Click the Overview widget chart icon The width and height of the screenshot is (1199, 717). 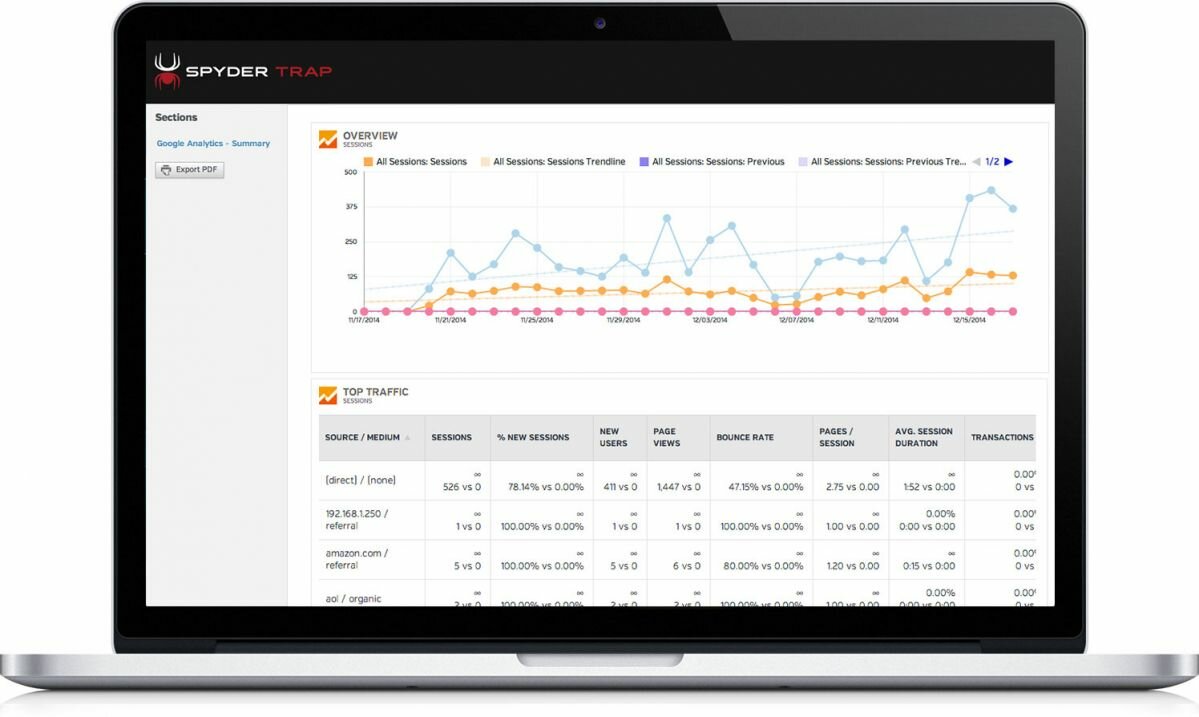(x=327, y=139)
